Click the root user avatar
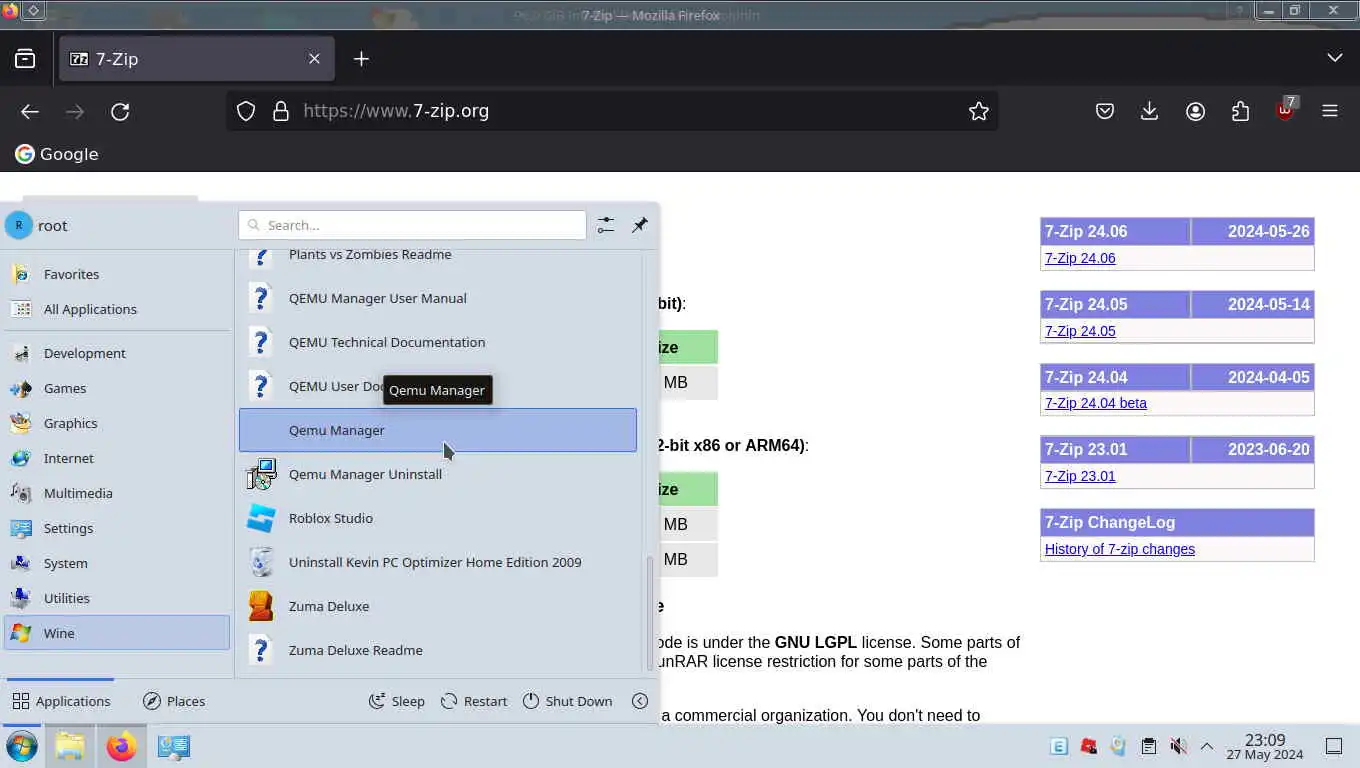This screenshot has width=1360, height=768. pyautogui.click(x=19, y=225)
